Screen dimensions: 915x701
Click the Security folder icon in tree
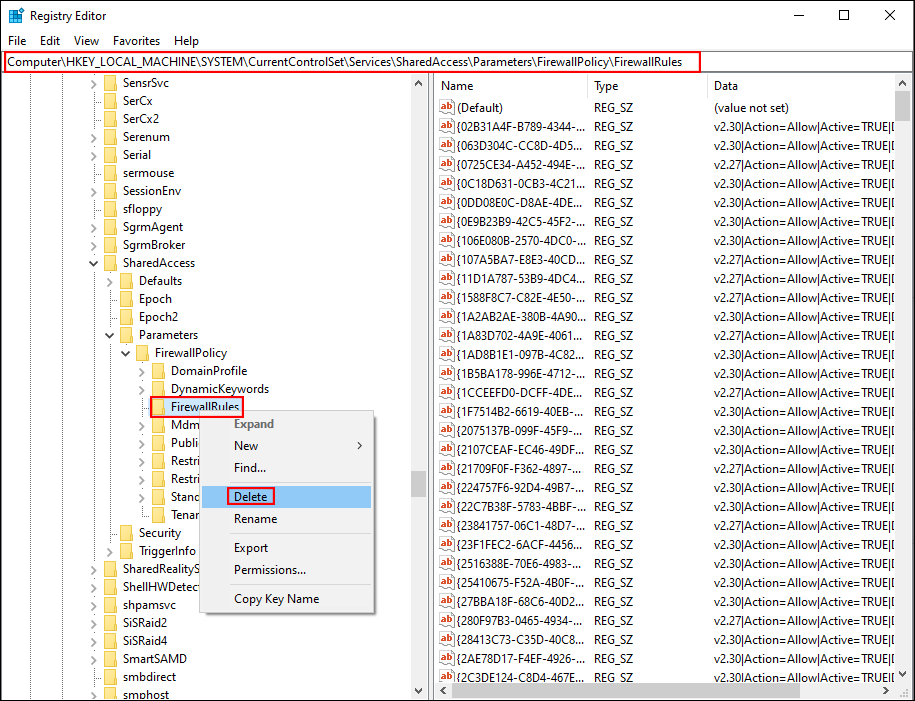tap(126, 533)
